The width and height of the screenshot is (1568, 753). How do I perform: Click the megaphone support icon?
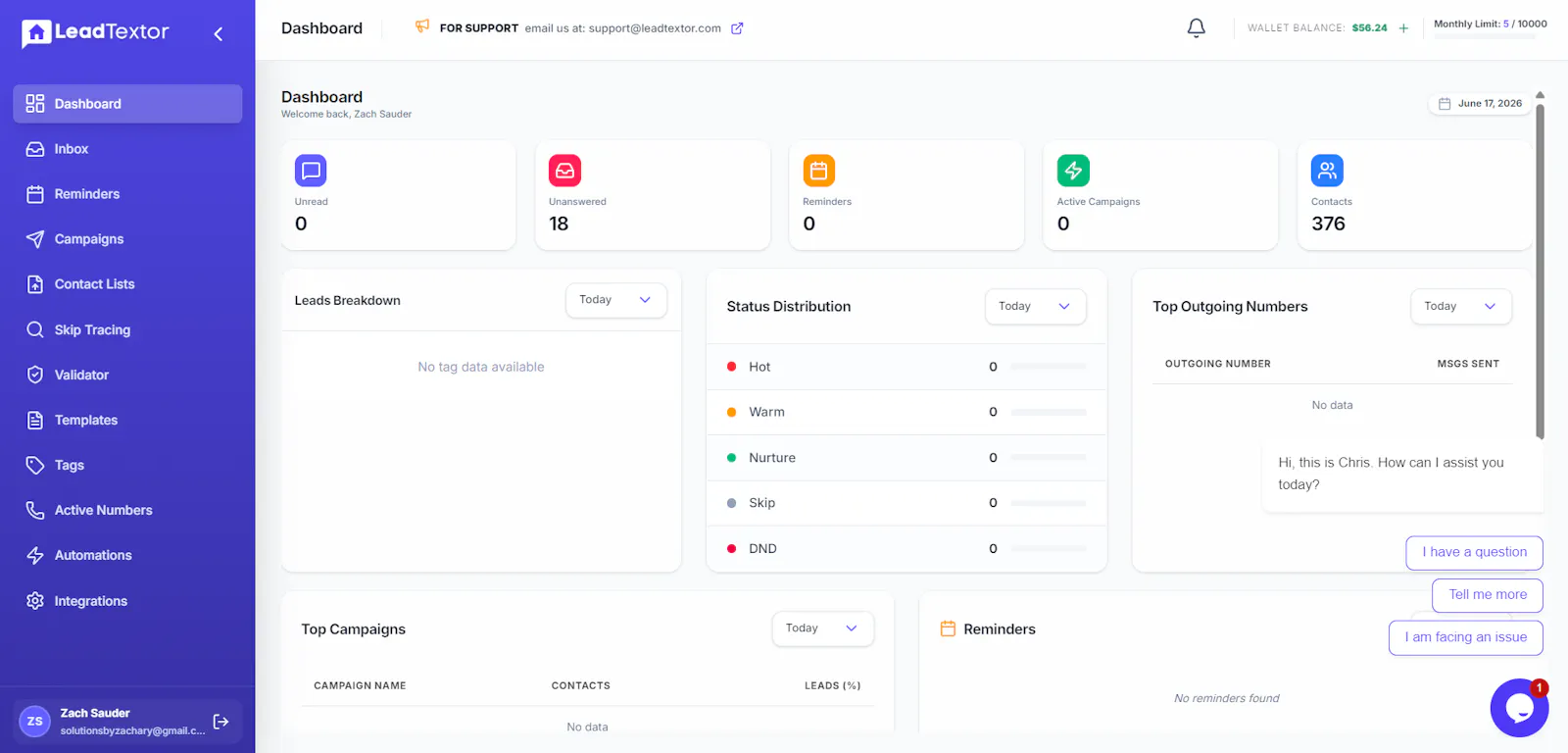pos(422,26)
